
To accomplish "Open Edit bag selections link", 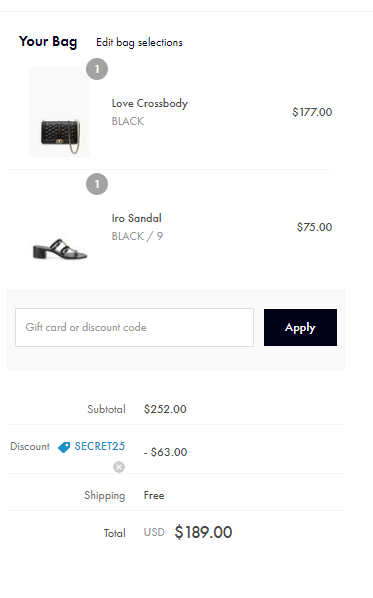I will click(x=139, y=42).
